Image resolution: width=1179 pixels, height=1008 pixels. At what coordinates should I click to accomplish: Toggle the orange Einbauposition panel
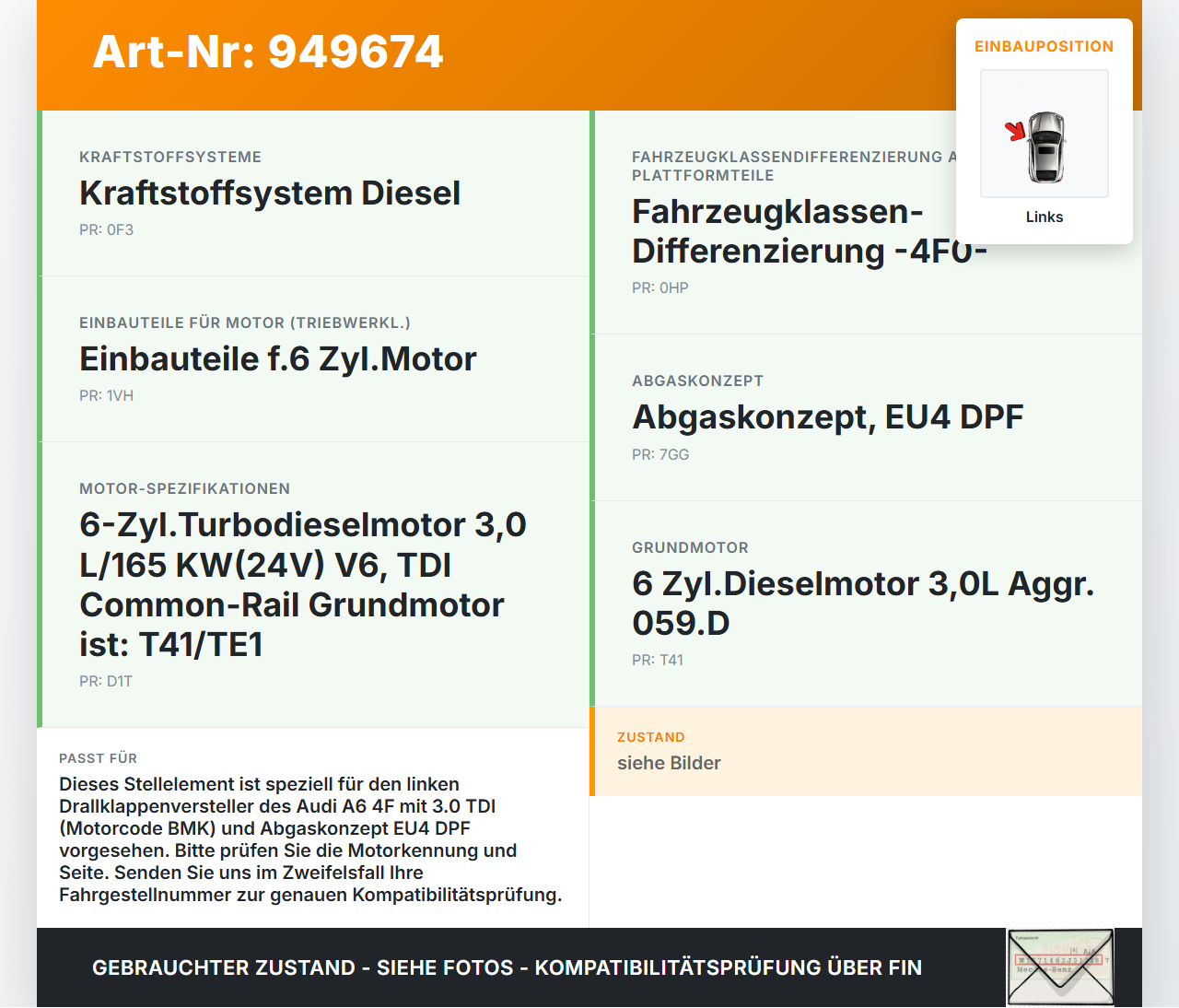[x=1044, y=45]
